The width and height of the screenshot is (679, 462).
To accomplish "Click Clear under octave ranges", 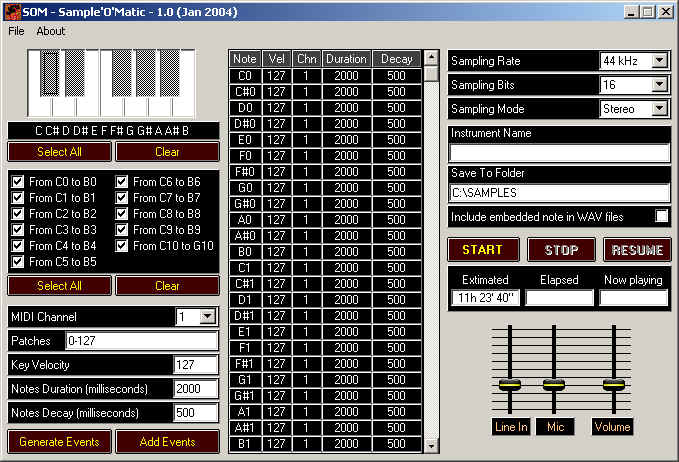I will 167,286.
